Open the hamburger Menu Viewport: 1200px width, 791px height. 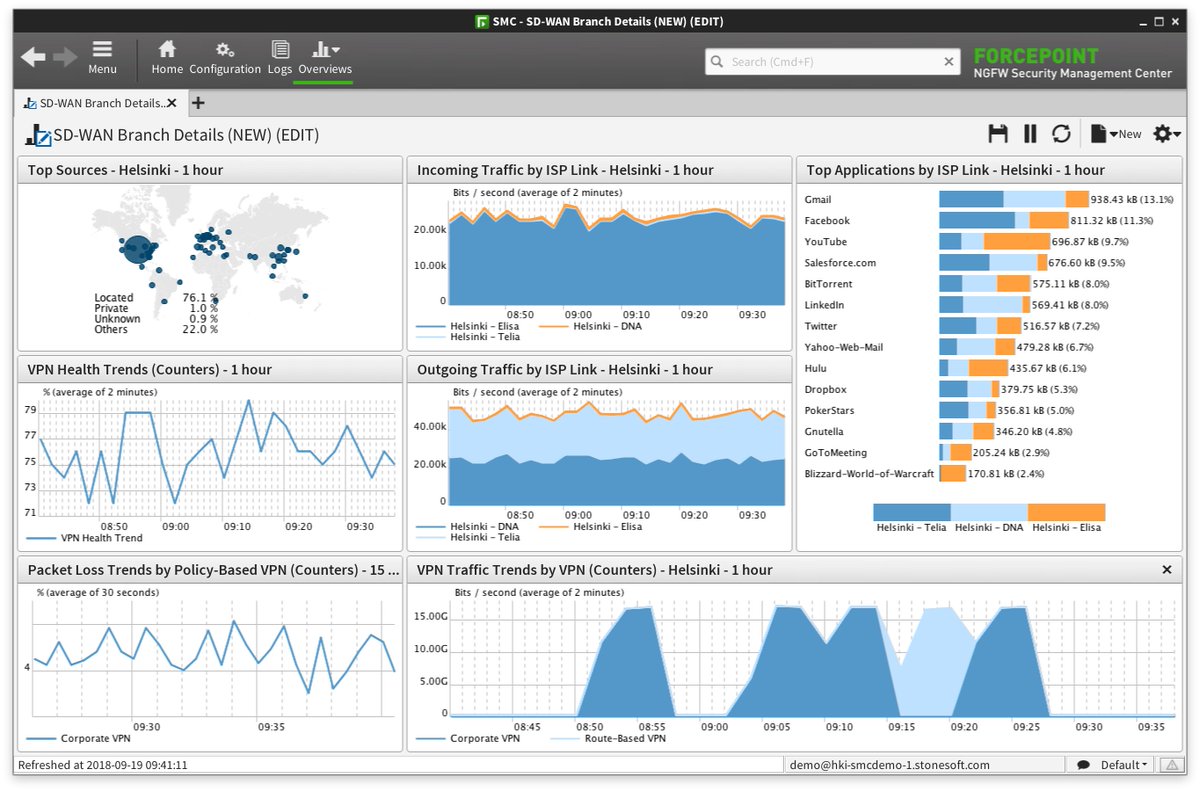pos(102,58)
